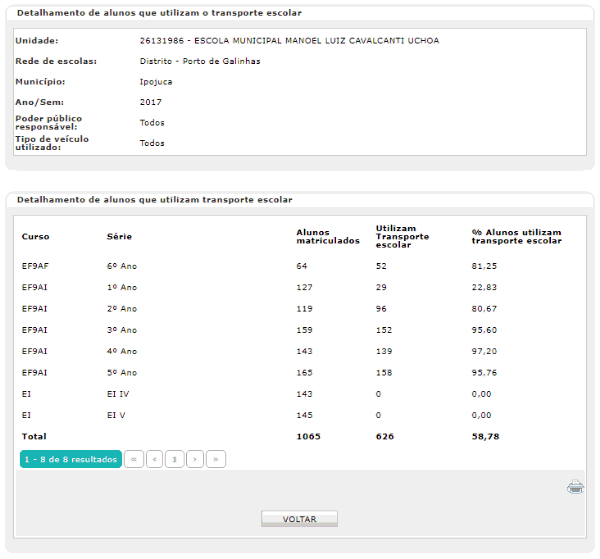The image size is (600, 559).
Task: Click the school unit name text
Action: (289, 41)
